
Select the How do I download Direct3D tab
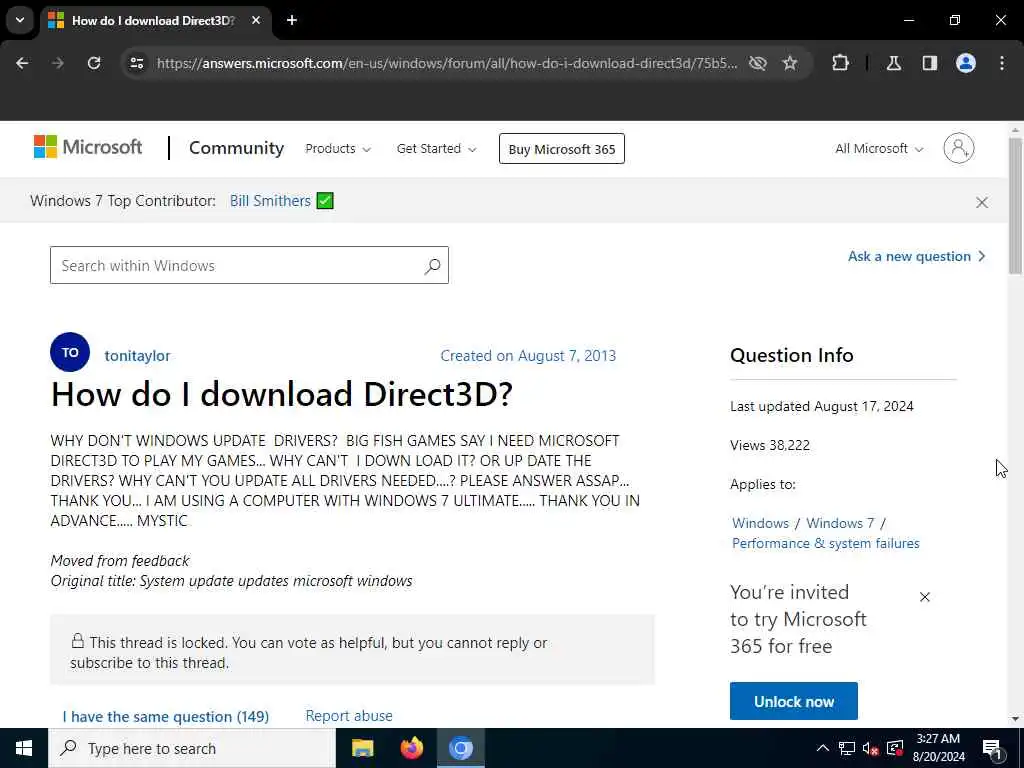pyautogui.click(x=153, y=20)
